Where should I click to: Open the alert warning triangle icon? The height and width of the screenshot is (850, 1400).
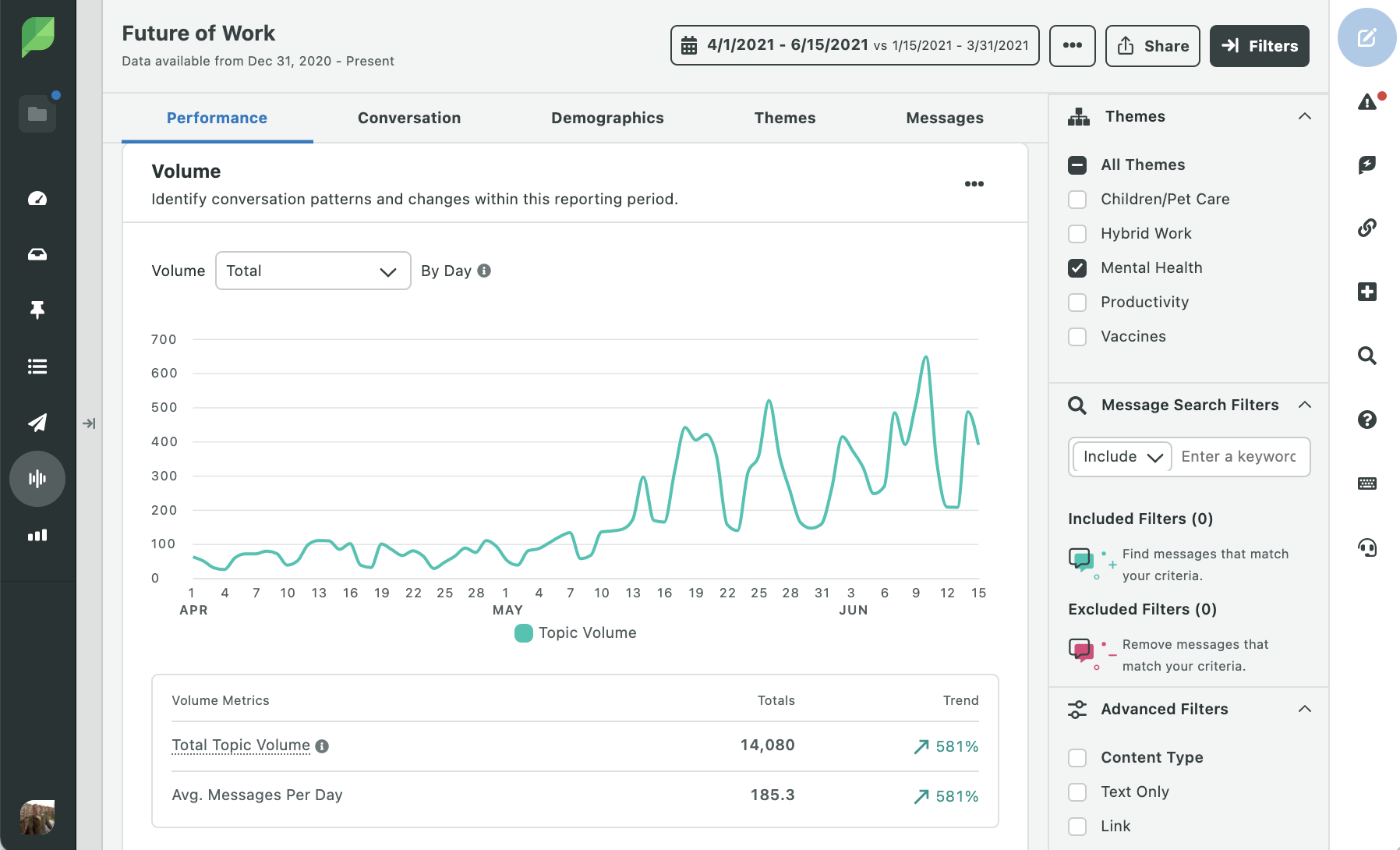tap(1367, 101)
